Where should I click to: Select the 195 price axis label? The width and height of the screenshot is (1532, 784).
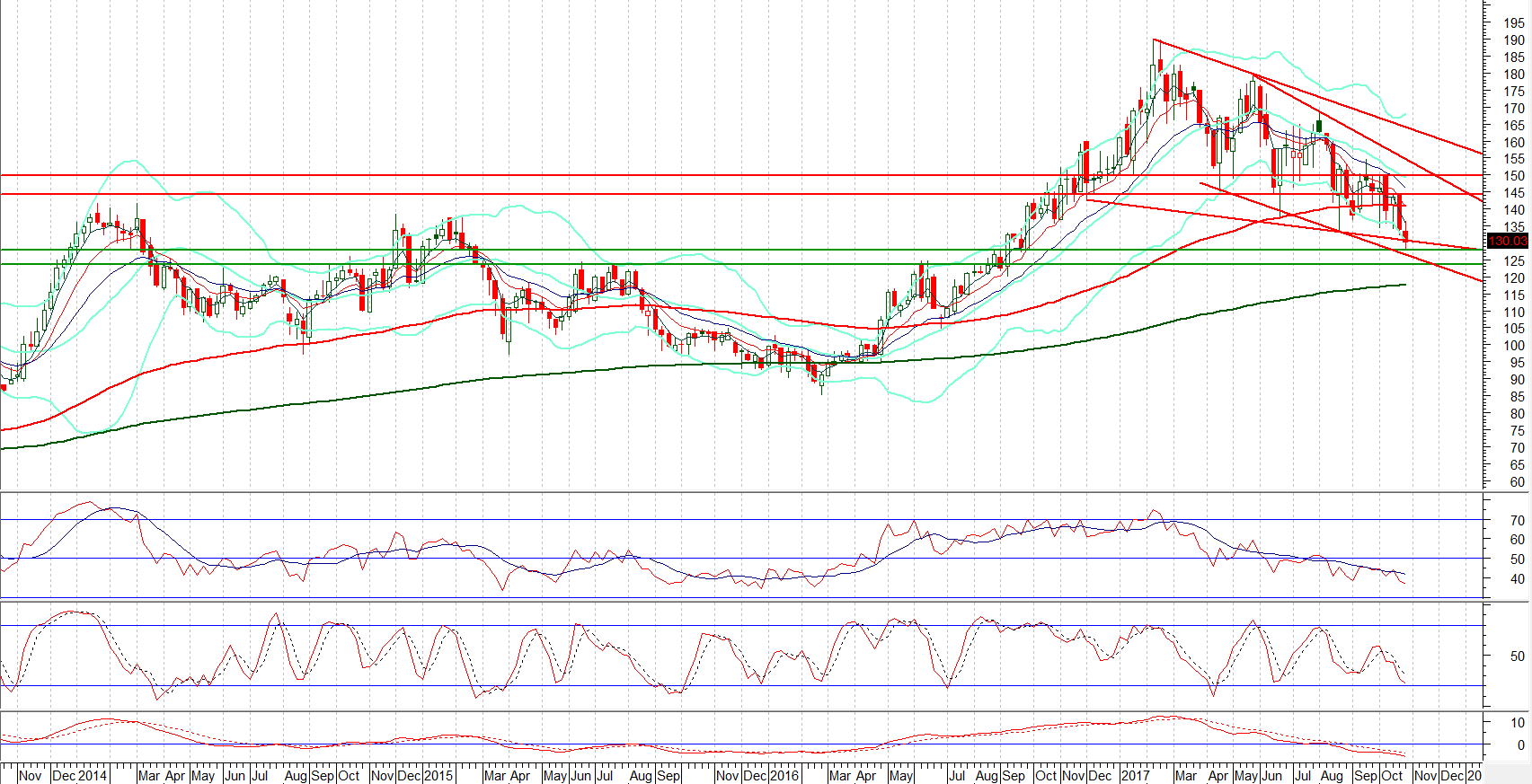(x=1514, y=23)
